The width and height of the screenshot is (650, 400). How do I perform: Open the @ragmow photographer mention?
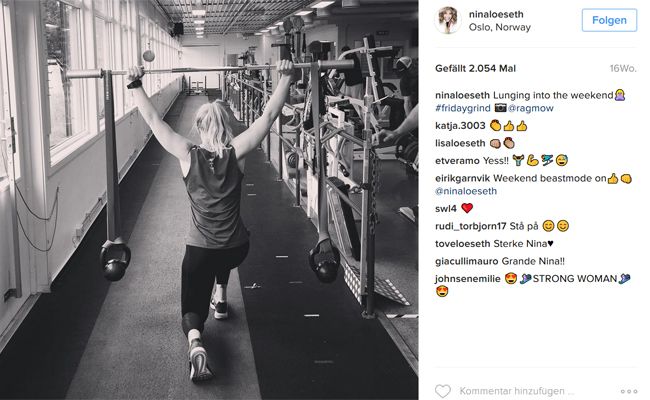pyautogui.click(x=531, y=108)
